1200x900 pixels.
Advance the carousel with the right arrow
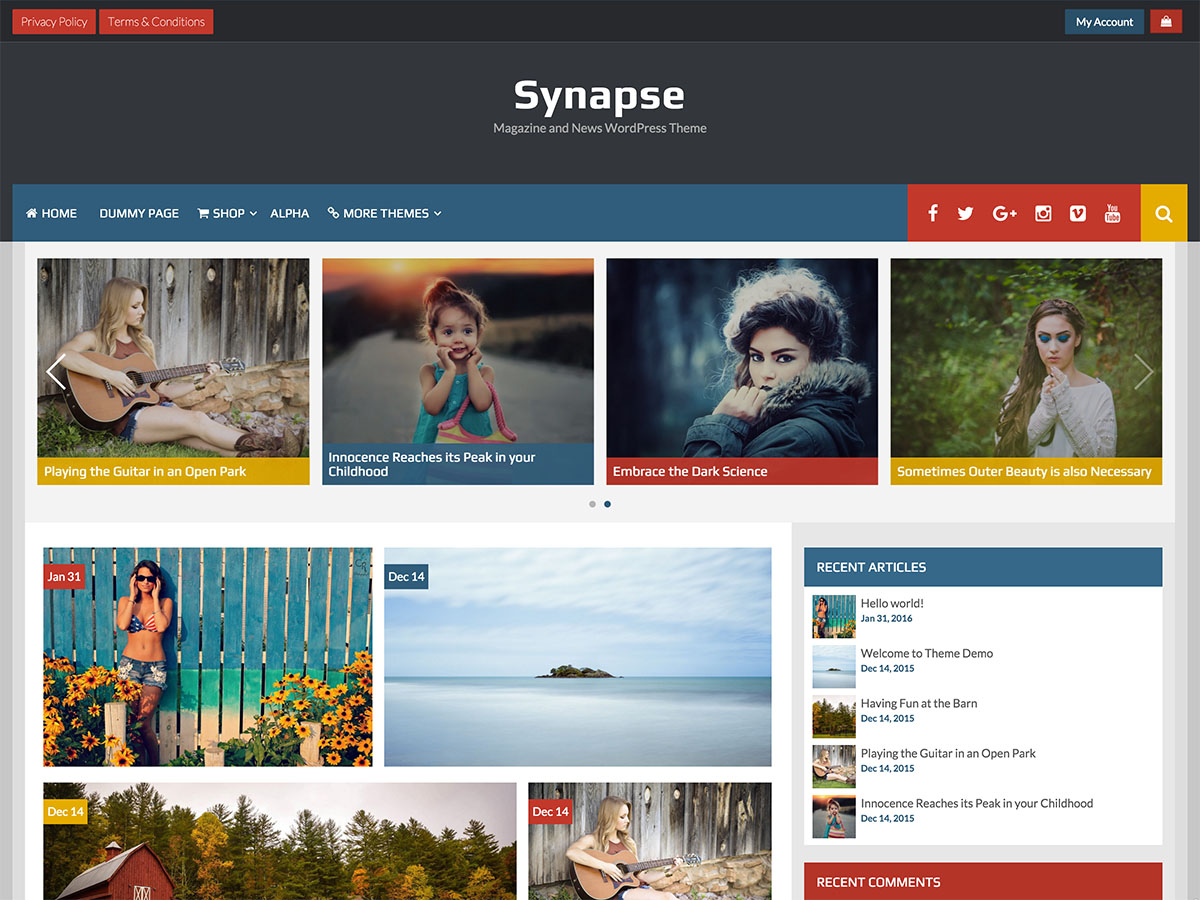[1143, 371]
